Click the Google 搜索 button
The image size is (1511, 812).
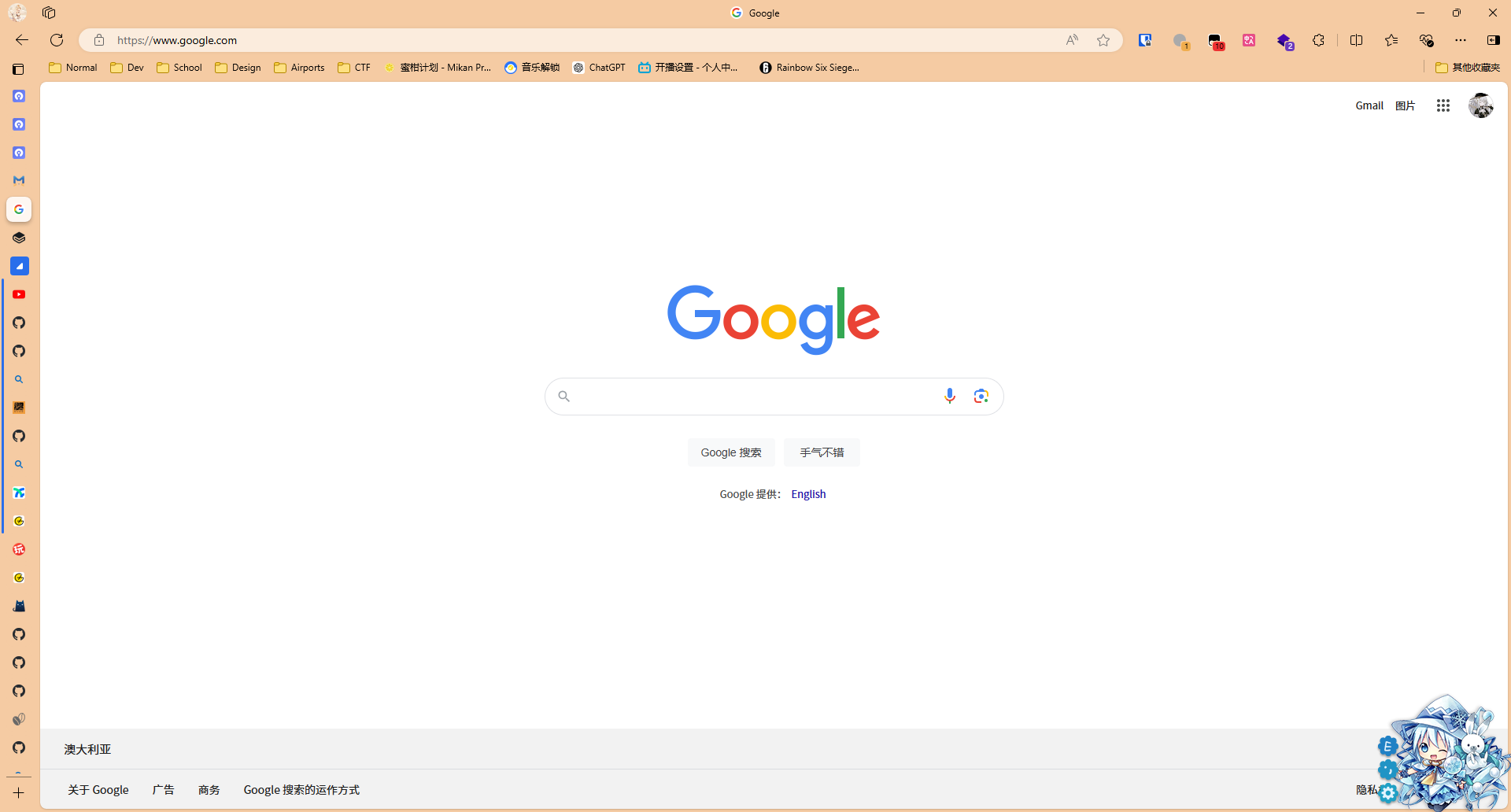click(731, 452)
